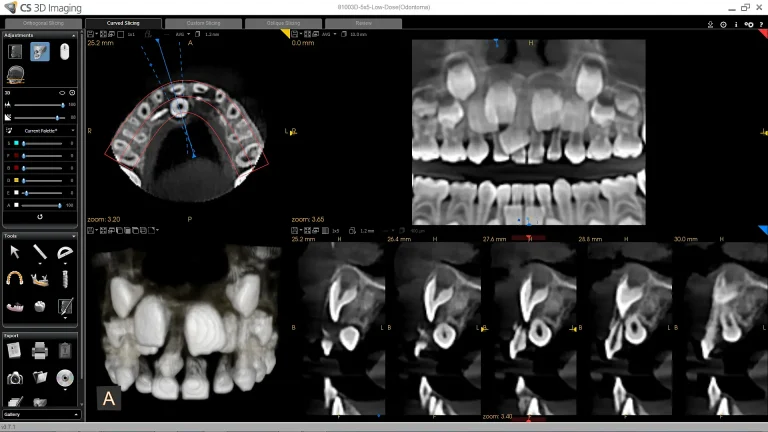The height and width of the screenshot is (432, 768).
Task: Open the protractor tool dropdown arrow
Action: [x=65, y=263]
